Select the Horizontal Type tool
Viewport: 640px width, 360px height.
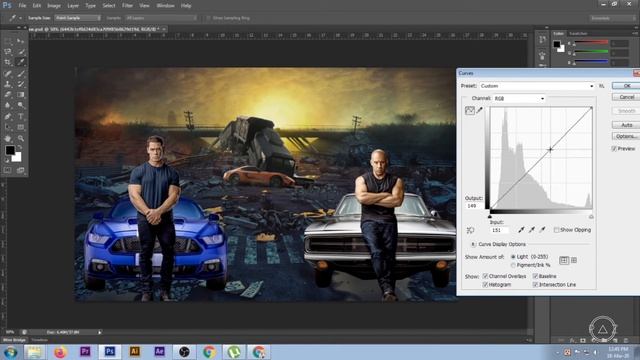(21, 116)
